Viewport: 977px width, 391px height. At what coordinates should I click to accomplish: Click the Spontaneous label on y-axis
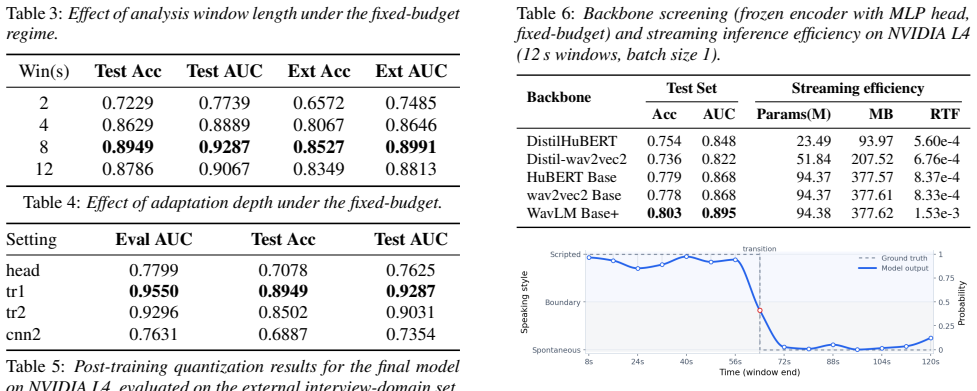pos(557,350)
